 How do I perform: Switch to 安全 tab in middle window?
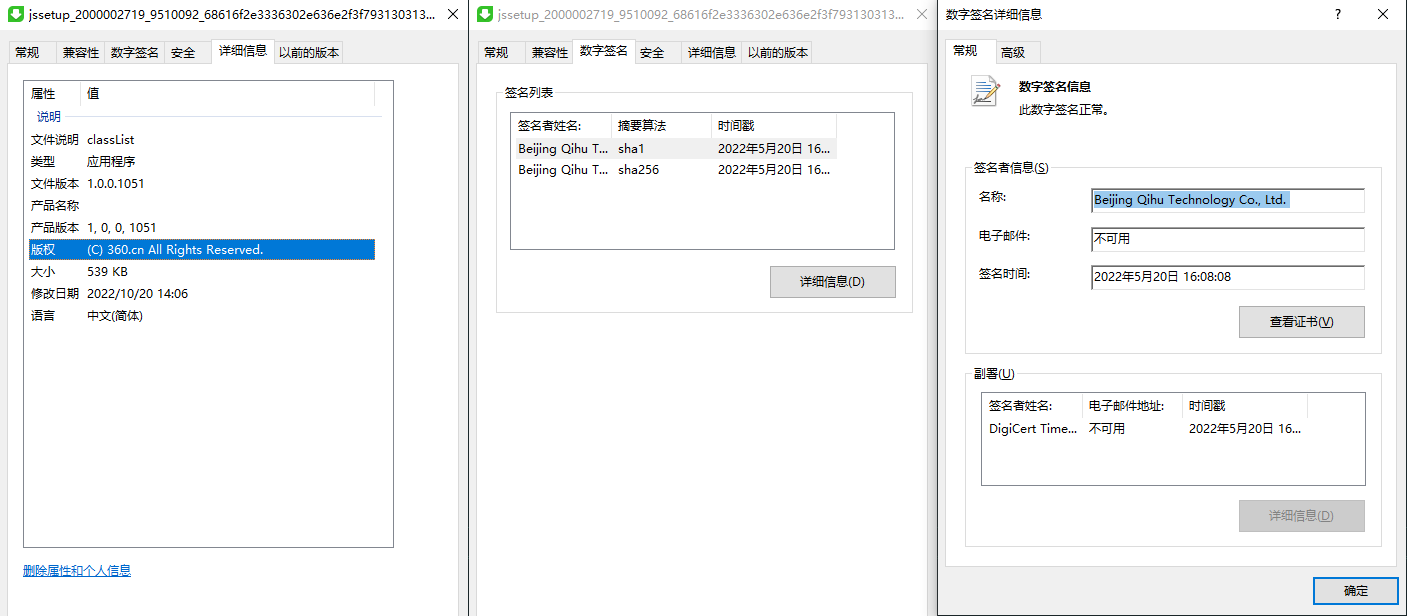point(652,53)
